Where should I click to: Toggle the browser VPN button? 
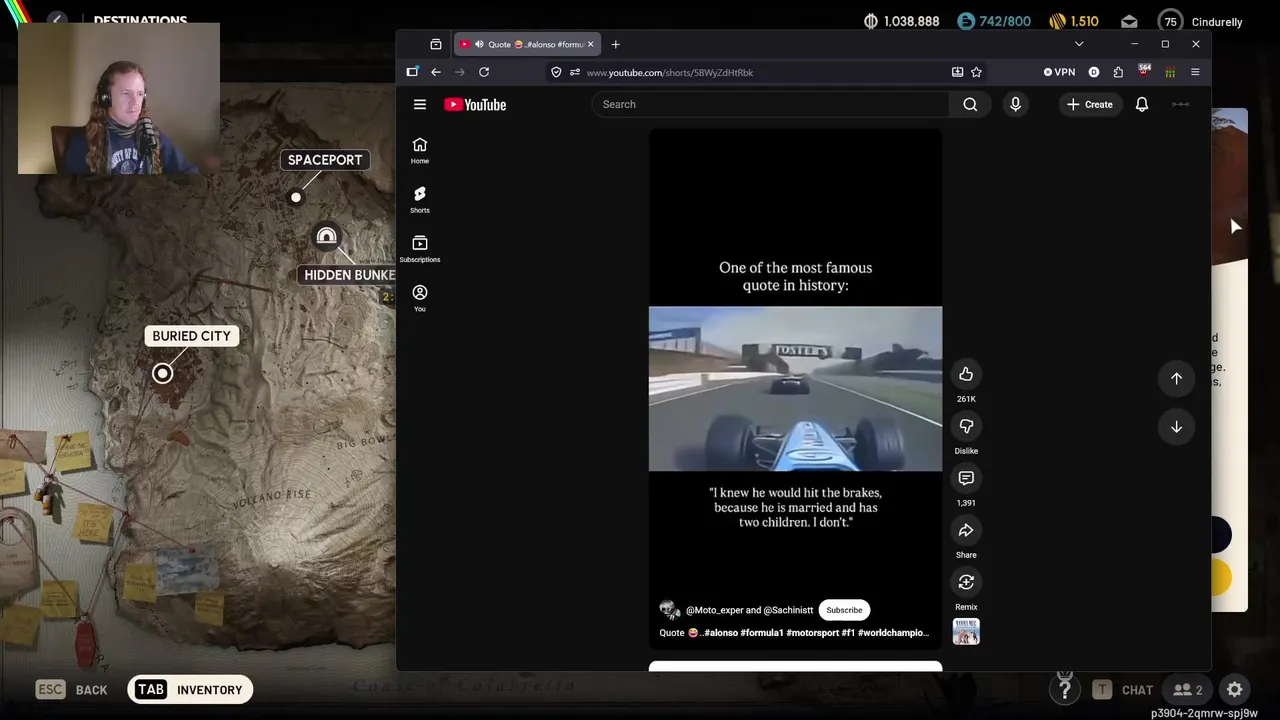[1059, 72]
